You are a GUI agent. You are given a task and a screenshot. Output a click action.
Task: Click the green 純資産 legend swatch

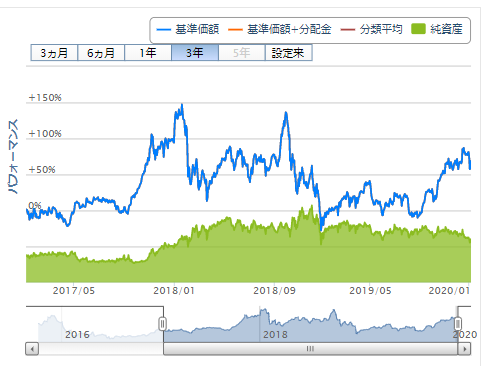418,29
